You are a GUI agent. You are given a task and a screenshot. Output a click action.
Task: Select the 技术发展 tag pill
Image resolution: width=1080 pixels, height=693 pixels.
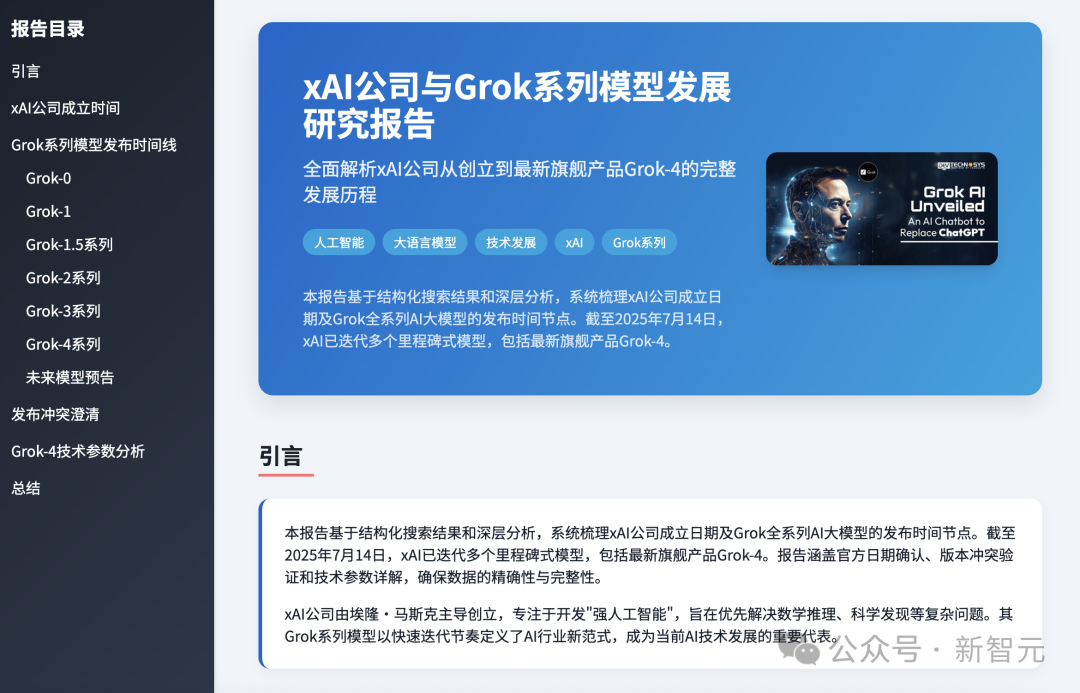510,242
